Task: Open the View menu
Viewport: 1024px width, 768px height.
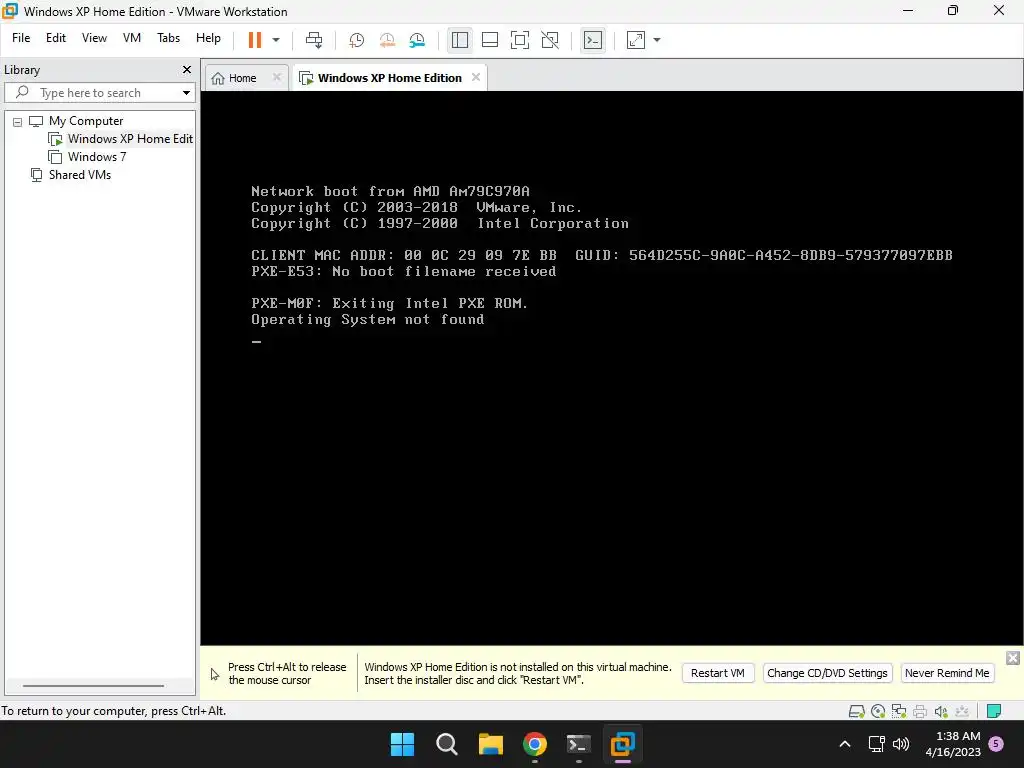Action: [94, 38]
